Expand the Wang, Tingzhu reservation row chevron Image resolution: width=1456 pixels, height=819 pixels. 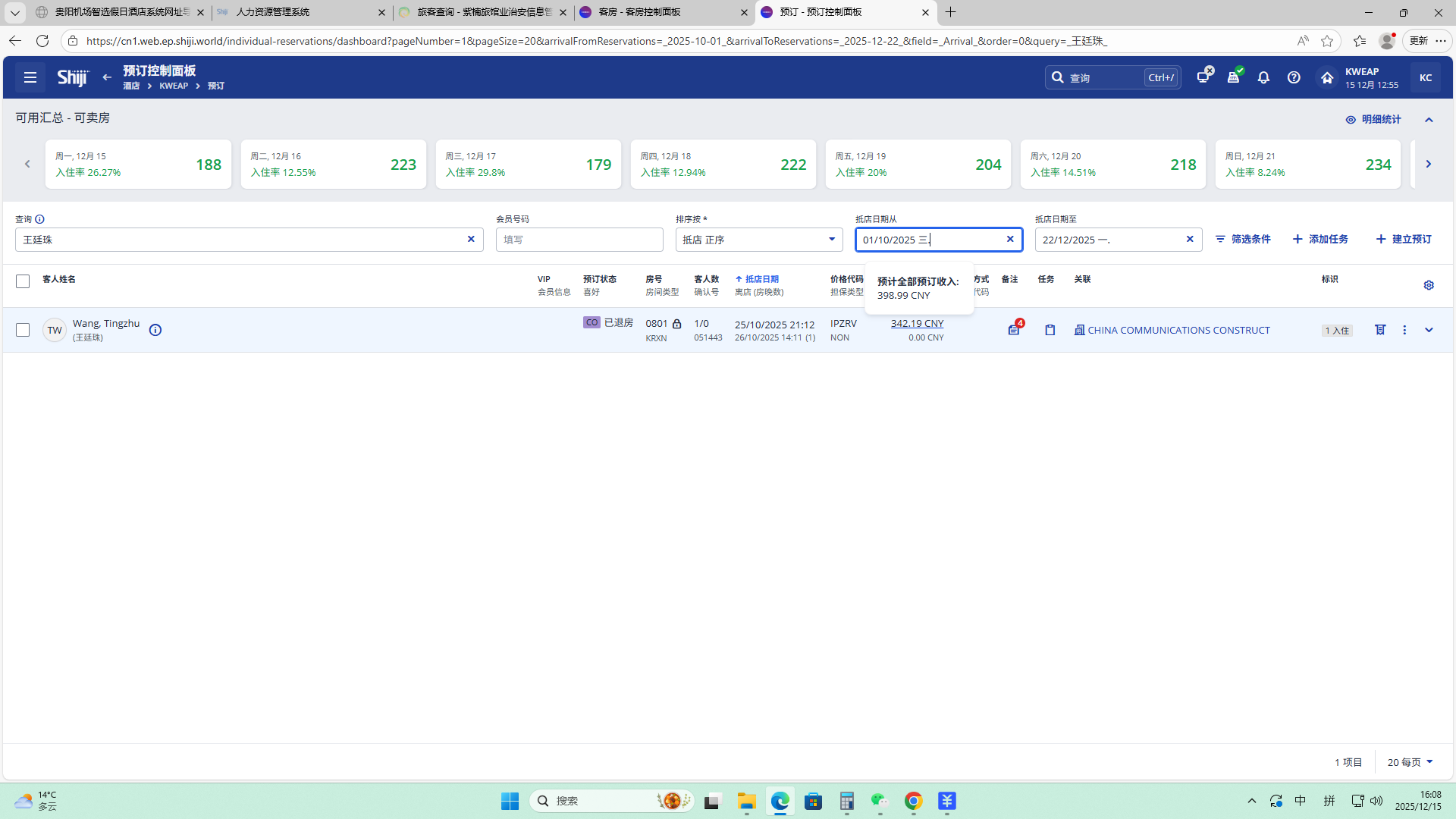coord(1429,330)
